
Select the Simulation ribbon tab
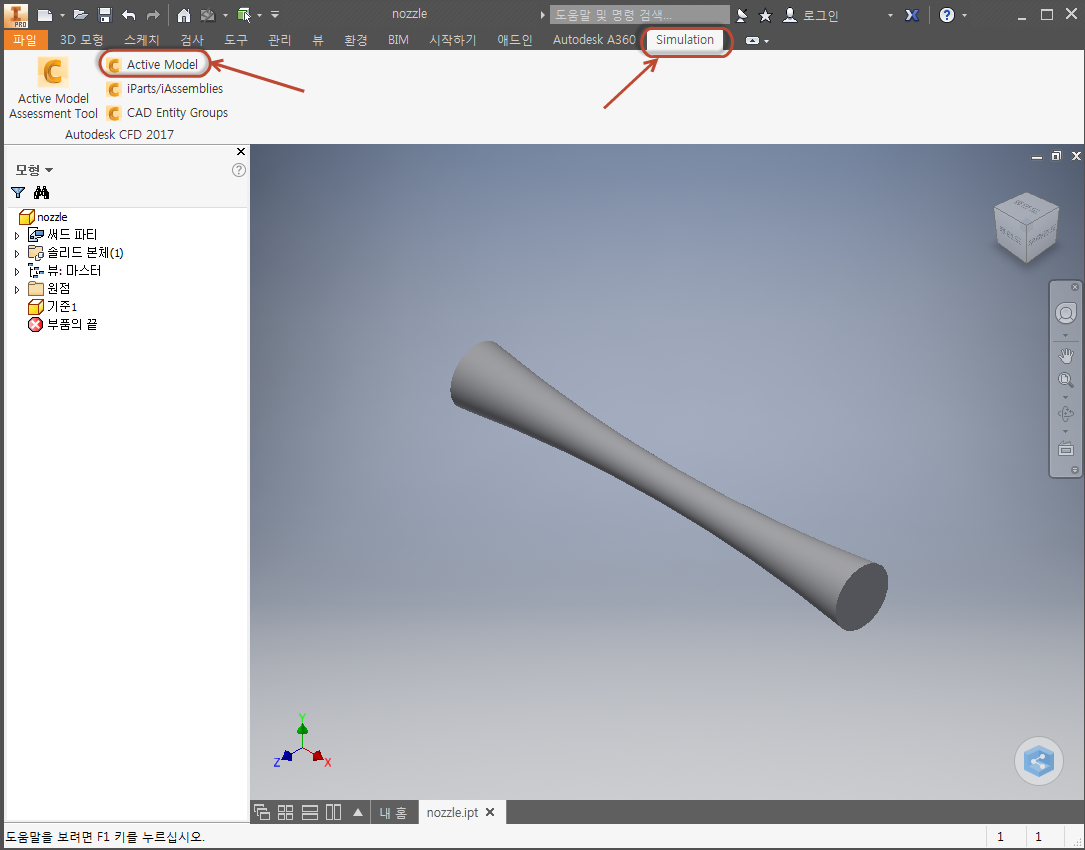685,39
